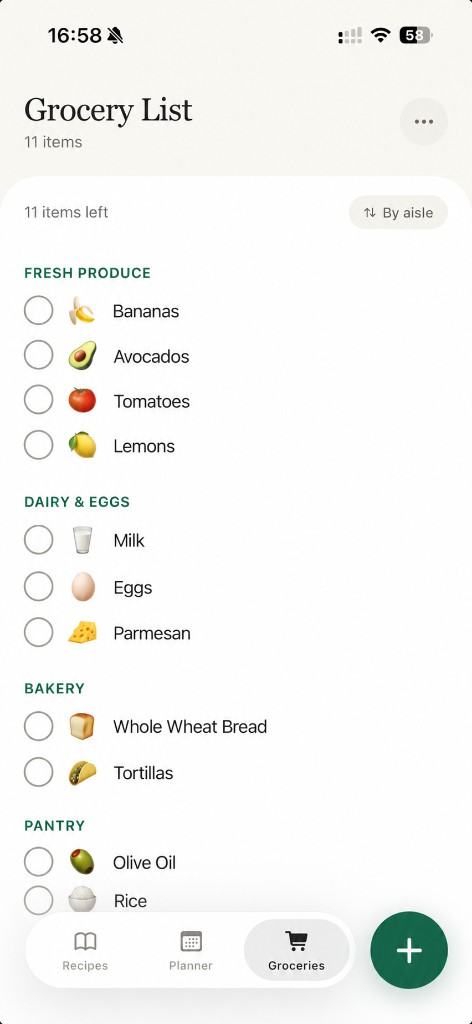Check the Olive Oil circle
Viewport: 472px width, 1024px height.
click(39, 862)
